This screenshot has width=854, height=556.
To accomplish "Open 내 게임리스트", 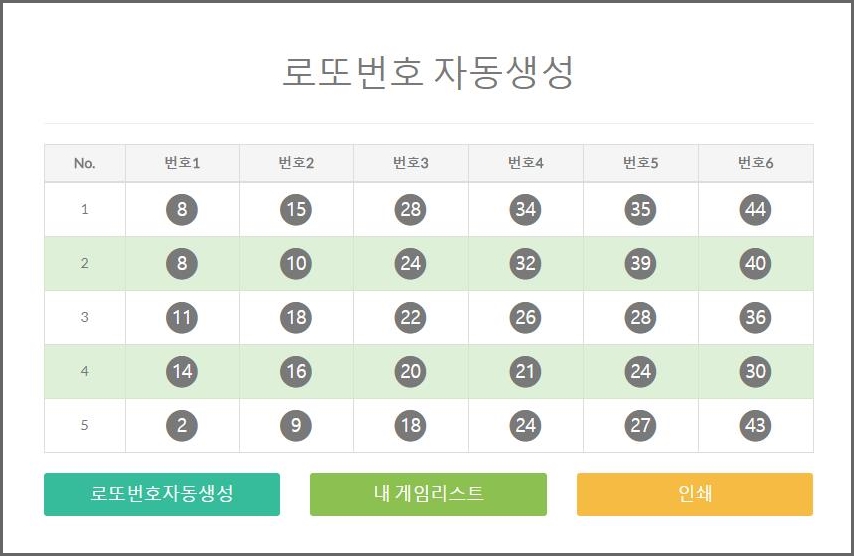I will click(x=428, y=494).
